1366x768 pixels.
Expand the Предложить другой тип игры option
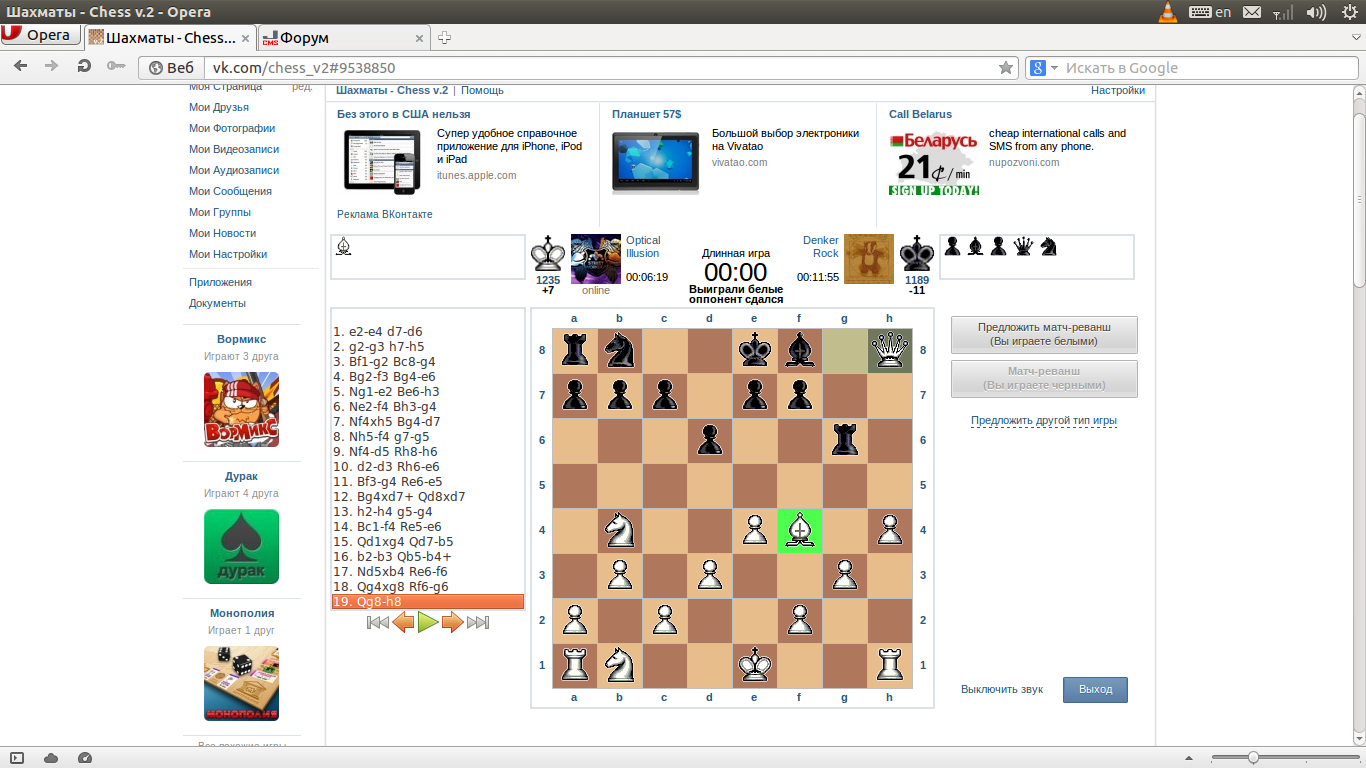(x=1043, y=420)
